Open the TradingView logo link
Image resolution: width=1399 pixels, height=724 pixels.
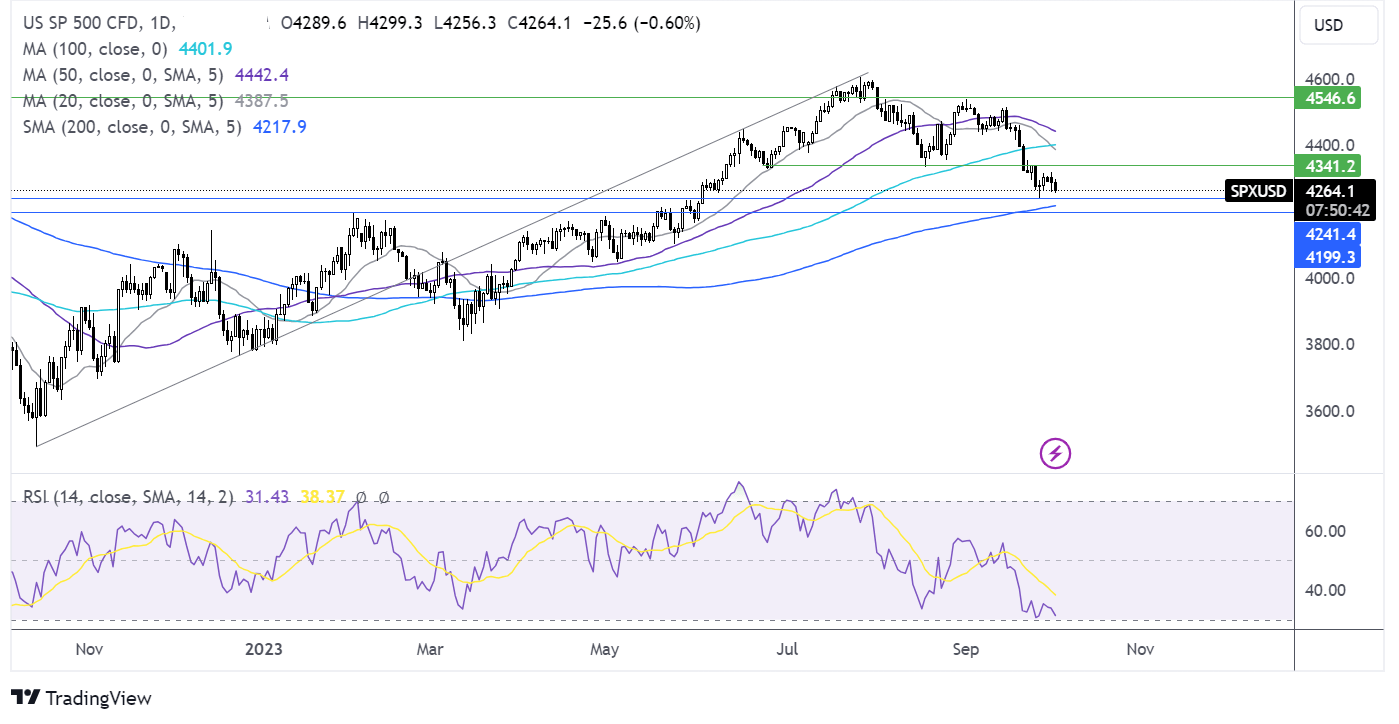(x=81, y=698)
